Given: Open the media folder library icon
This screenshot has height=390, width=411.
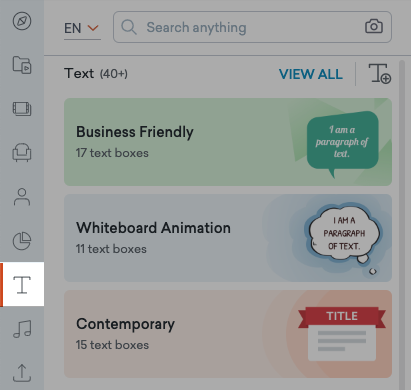Looking at the screenshot, I should point(22,65).
